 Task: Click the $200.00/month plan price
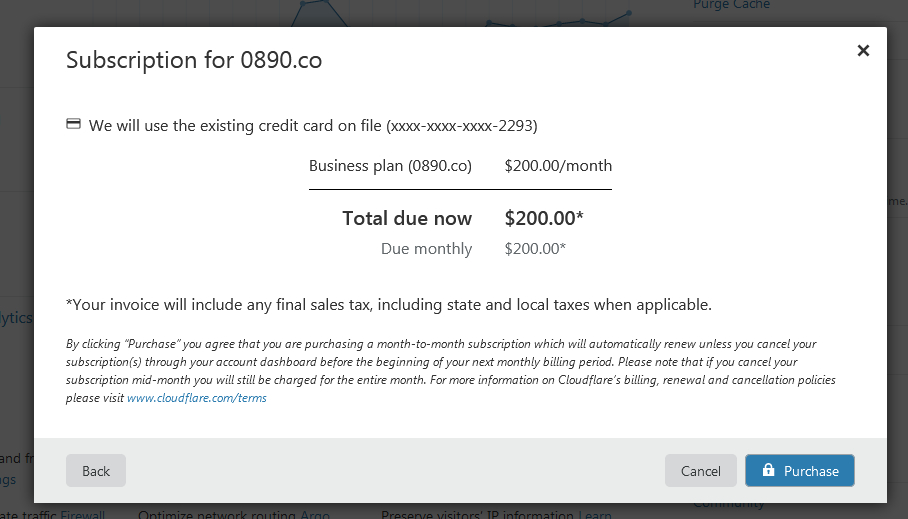pyautogui.click(x=558, y=166)
